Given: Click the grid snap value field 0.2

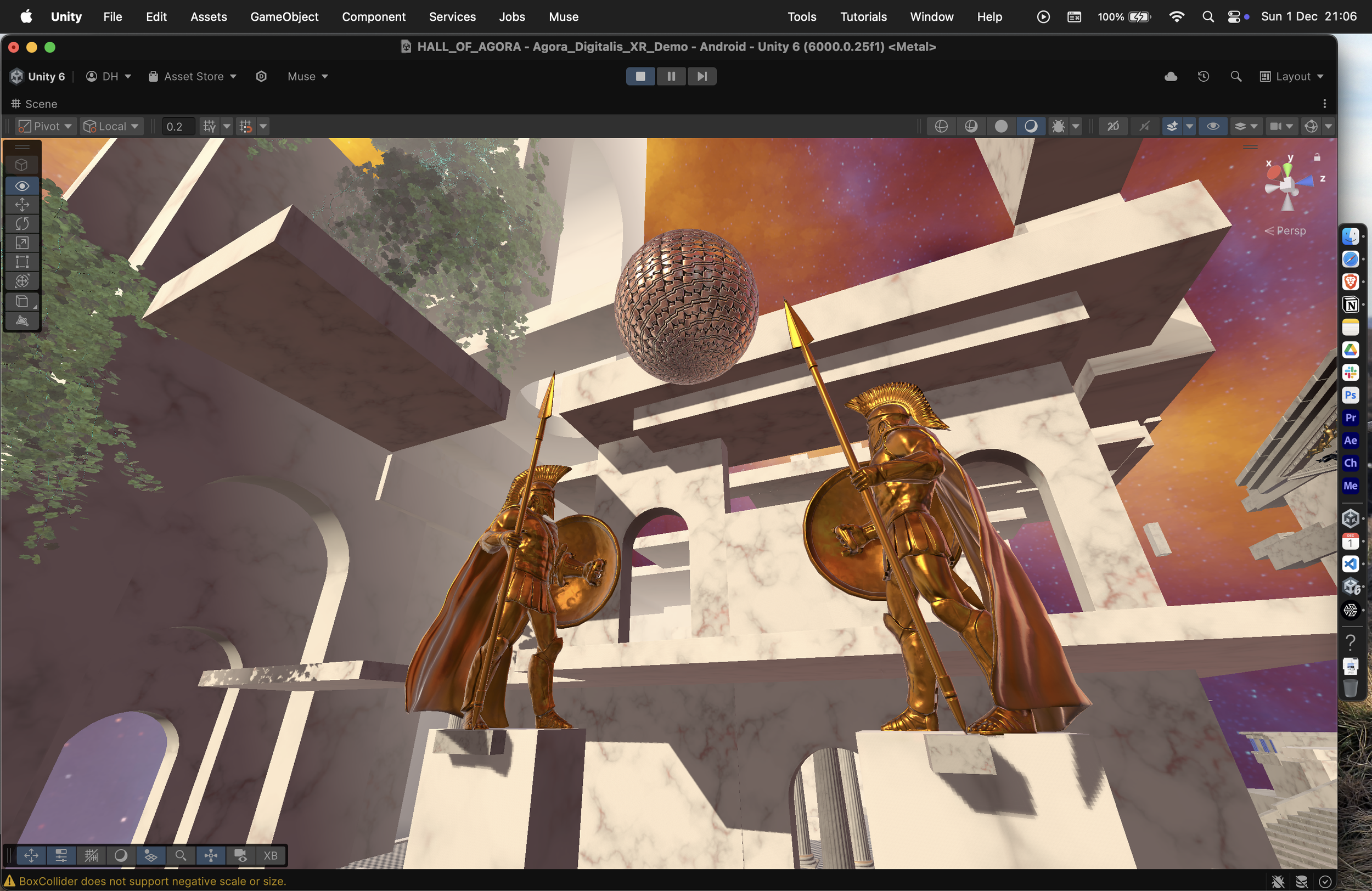Looking at the screenshot, I should tap(178, 126).
